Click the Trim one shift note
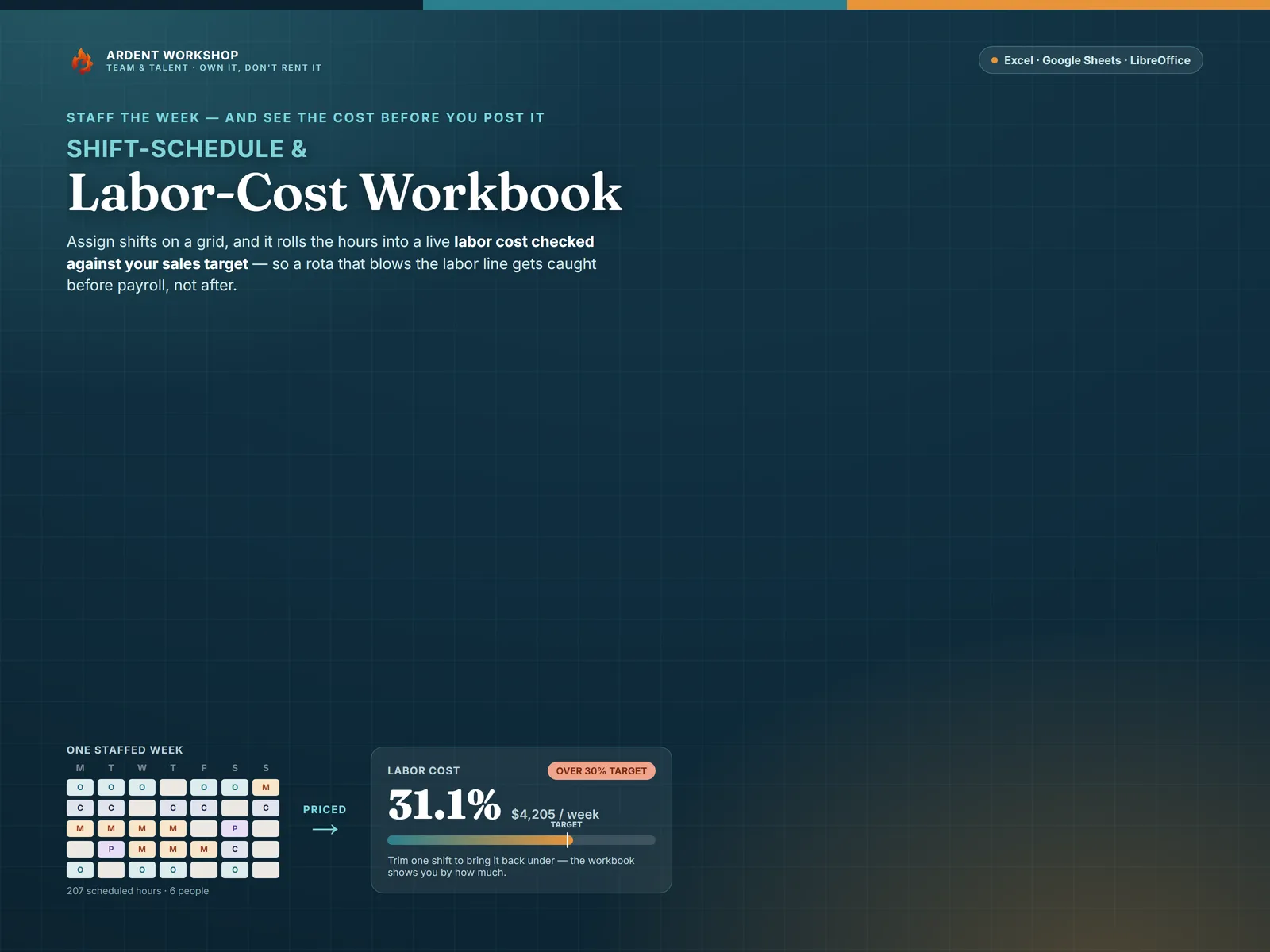 (x=511, y=866)
